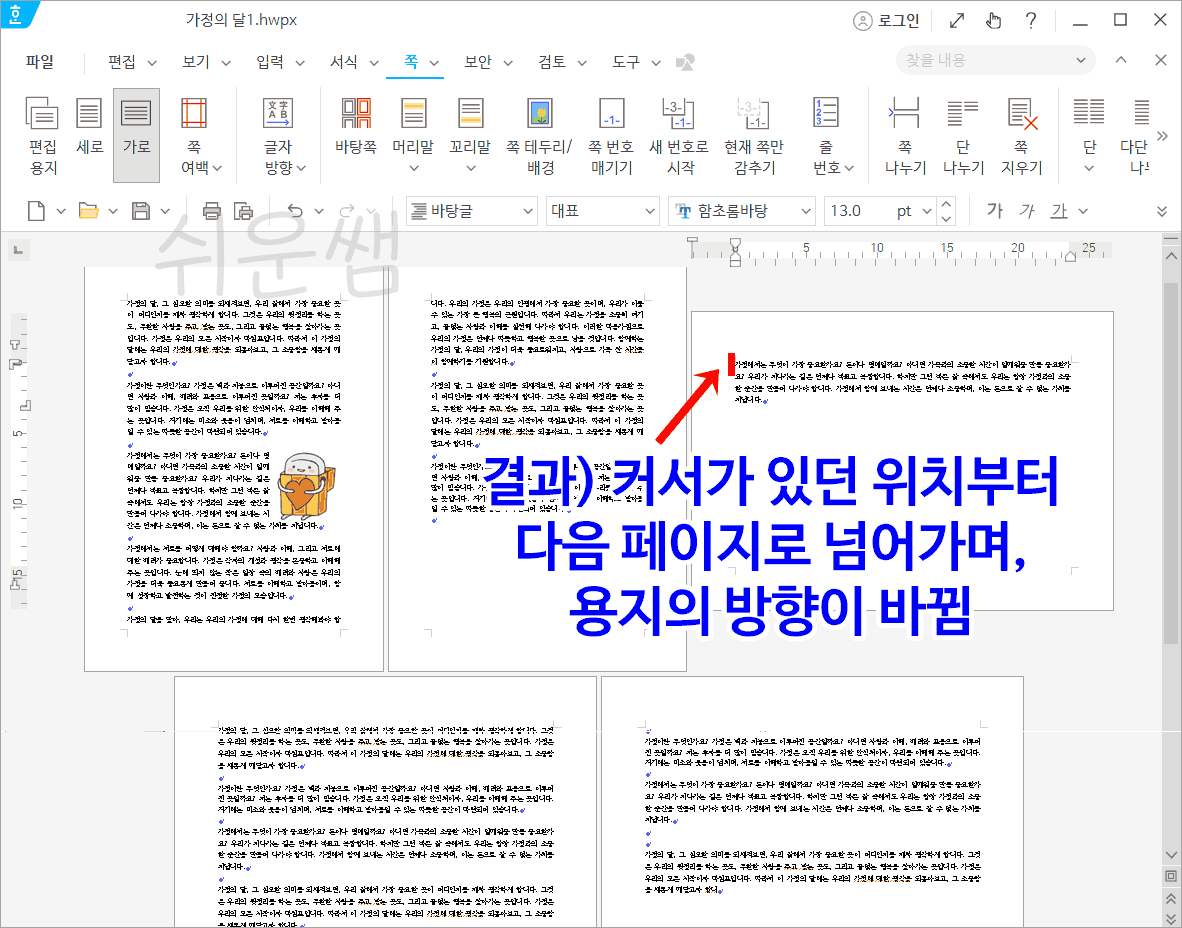The image size is (1182, 928).
Task: Insert a 쪽 나누기 page break
Action: [x=905, y=135]
